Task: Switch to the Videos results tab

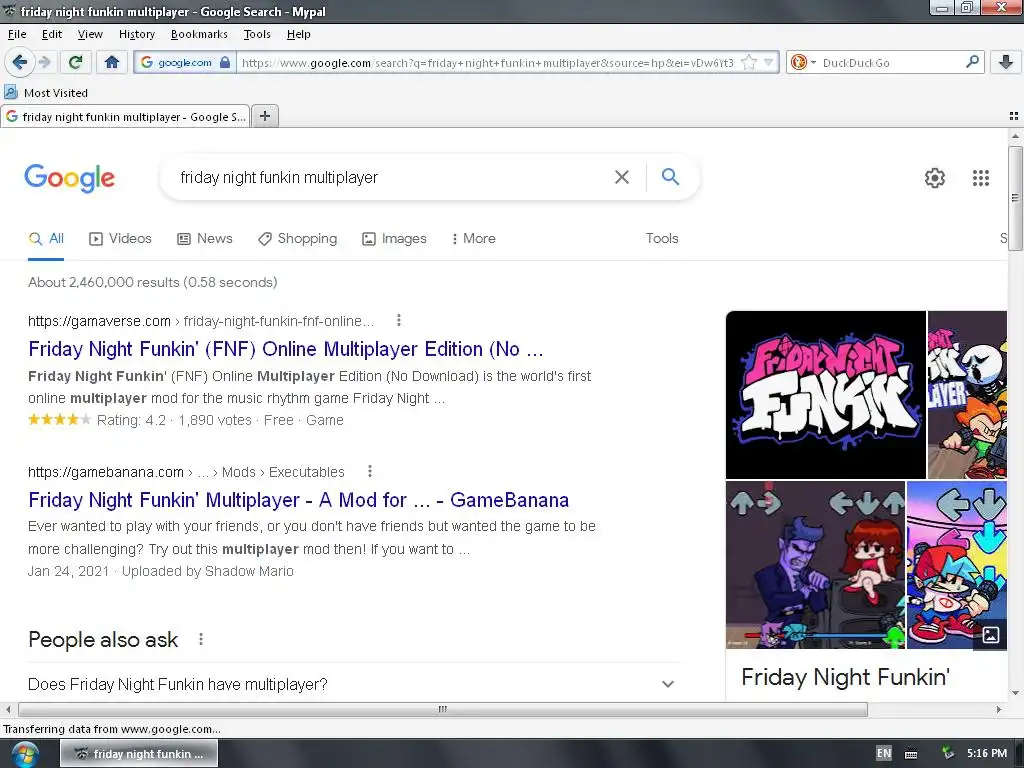Action: pos(120,238)
